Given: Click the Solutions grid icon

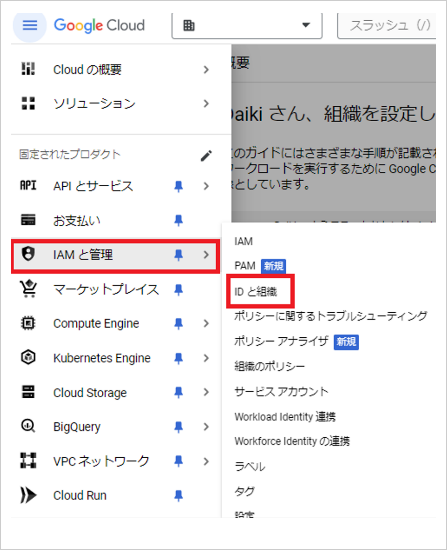Looking at the screenshot, I should click(28, 103).
